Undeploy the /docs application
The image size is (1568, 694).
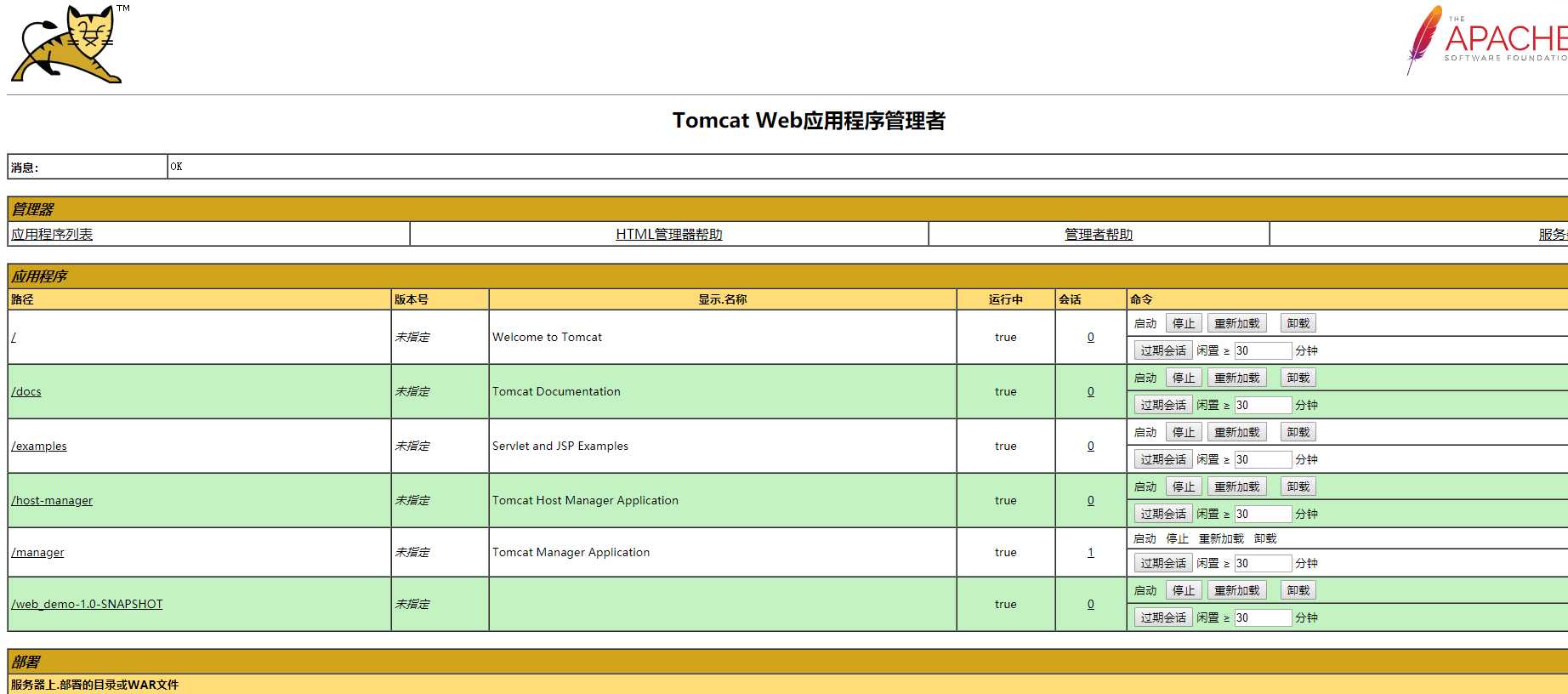point(1298,378)
